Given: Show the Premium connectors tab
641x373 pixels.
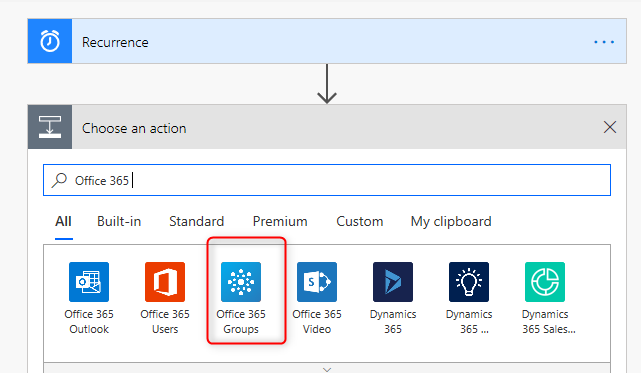Looking at the screenshot, I should coord(280,221).
